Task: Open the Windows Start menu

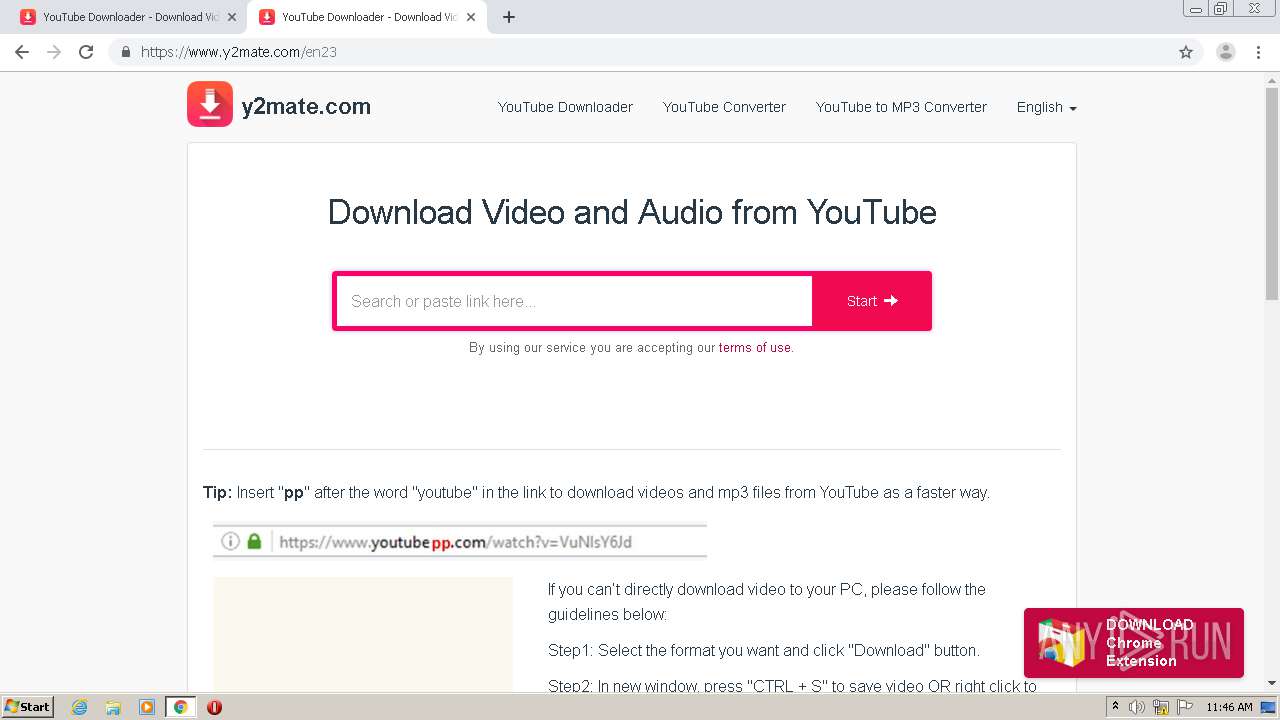Action: 27,706
